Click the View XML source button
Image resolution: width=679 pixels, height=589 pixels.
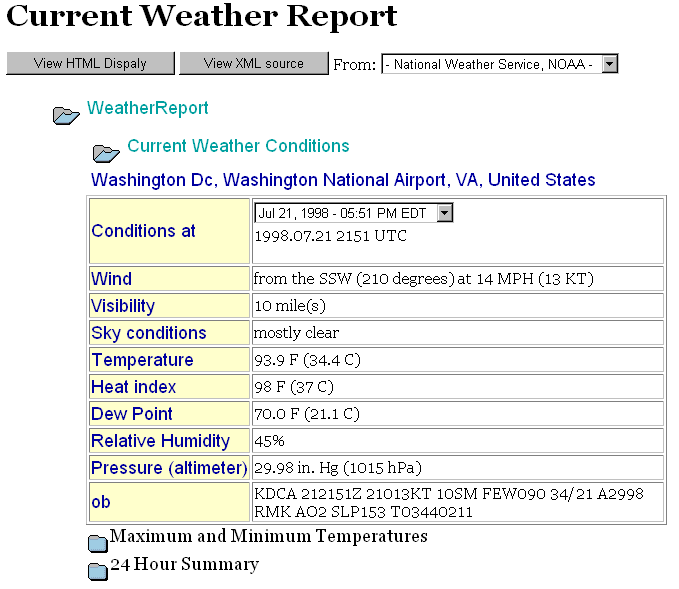[x=253, y=63]
